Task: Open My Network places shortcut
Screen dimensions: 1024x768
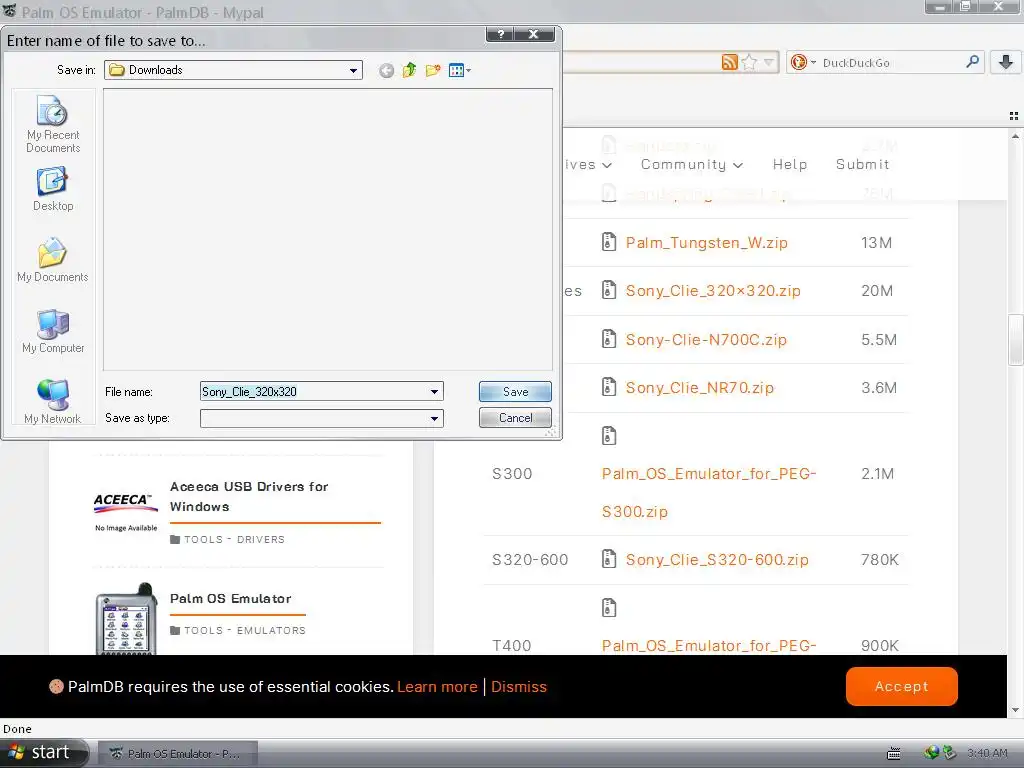Action: pos(53,402)
